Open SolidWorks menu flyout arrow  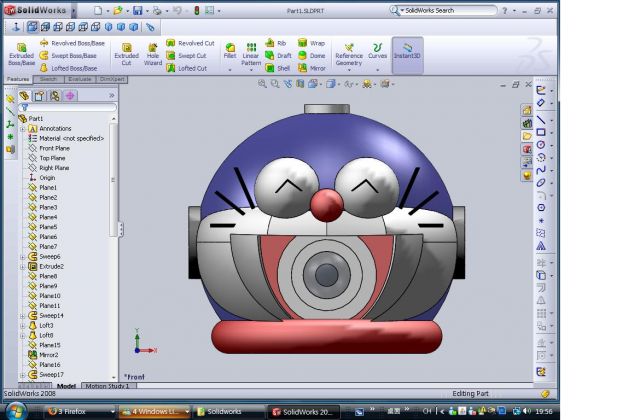point(74,11)
